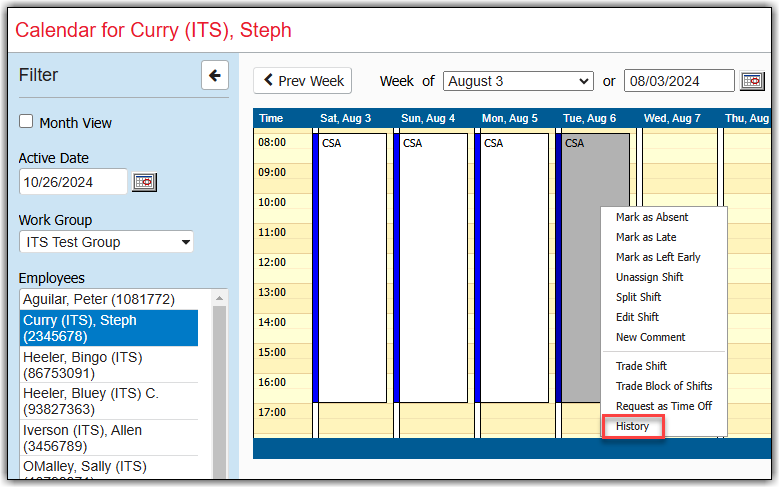The image size is (780, 488).
Task: Open the Week of August 3 dropdown
Action: [518, 81]
